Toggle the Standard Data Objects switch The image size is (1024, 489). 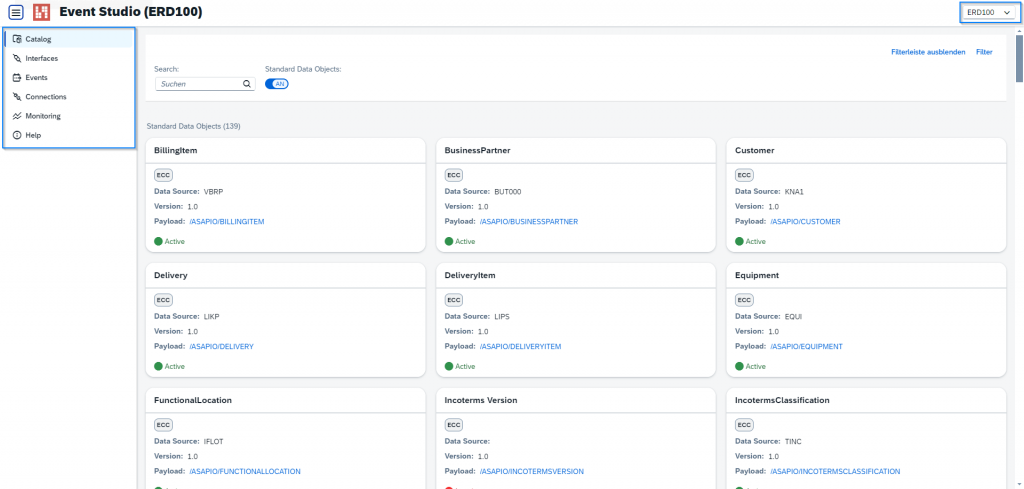(x=276, y=84)
